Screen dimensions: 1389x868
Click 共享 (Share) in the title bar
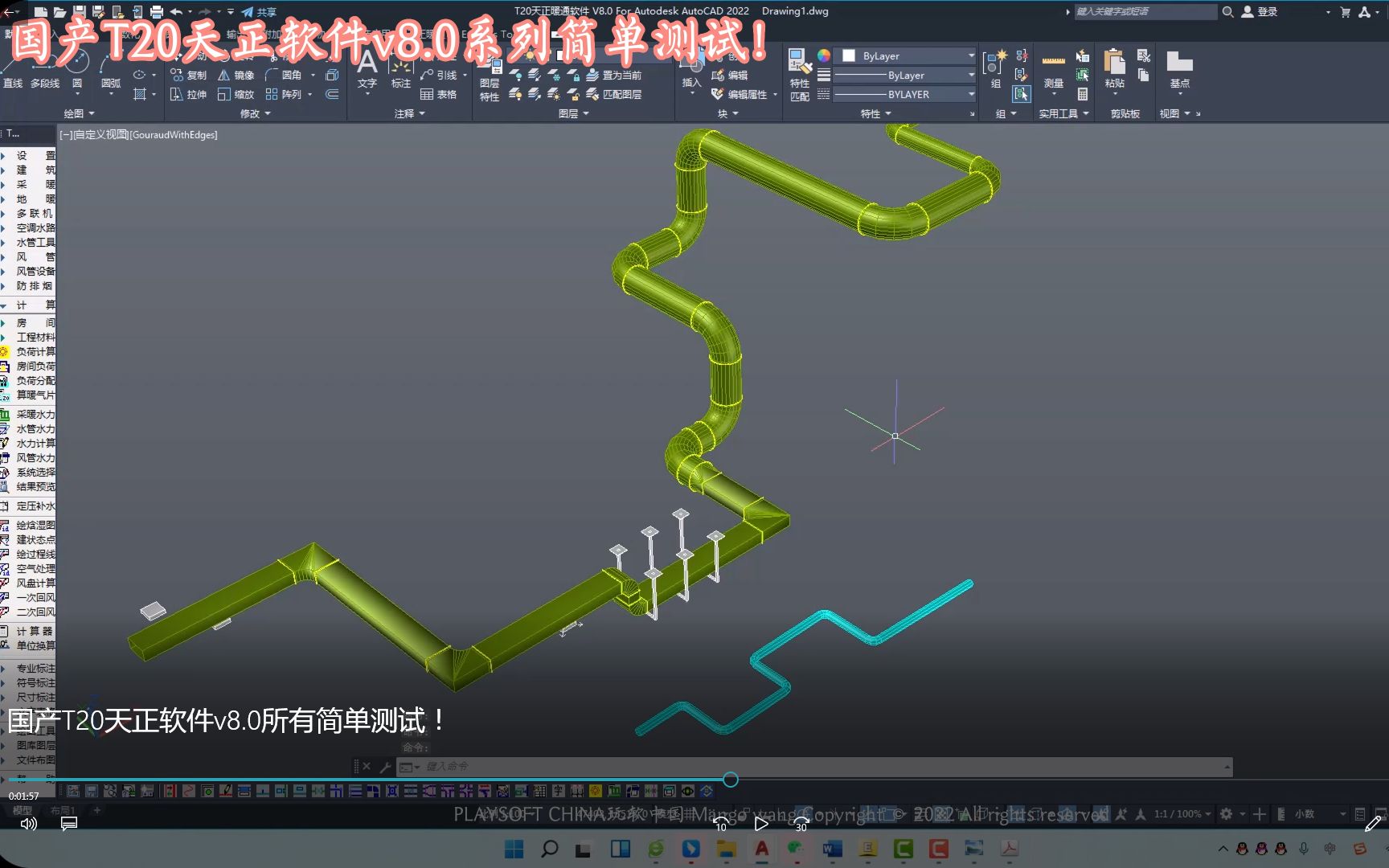[x=259, y=11]
